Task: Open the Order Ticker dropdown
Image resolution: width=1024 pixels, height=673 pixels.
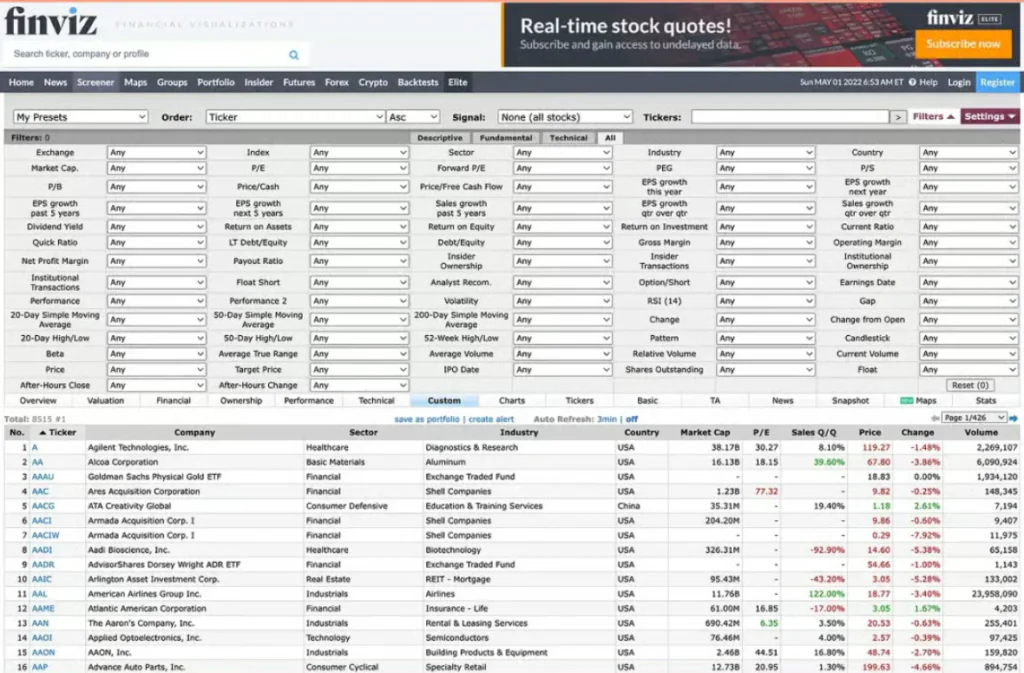Action: [295, 117]
